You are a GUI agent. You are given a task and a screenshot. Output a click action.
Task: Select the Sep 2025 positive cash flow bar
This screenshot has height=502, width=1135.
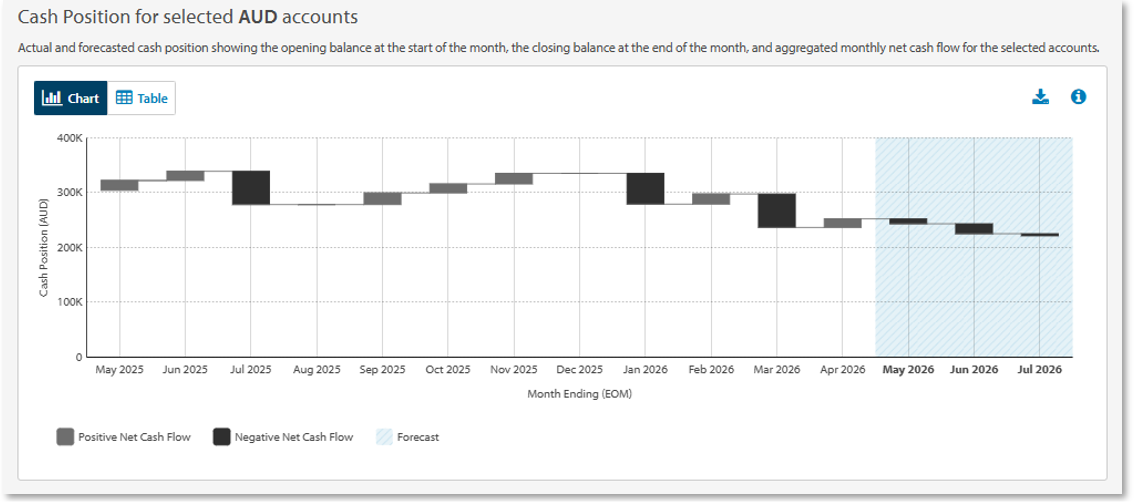point(383,199)
